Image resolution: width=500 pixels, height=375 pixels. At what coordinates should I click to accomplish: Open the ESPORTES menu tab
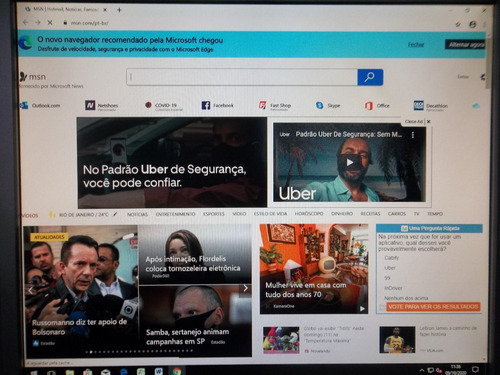(214, 214)
